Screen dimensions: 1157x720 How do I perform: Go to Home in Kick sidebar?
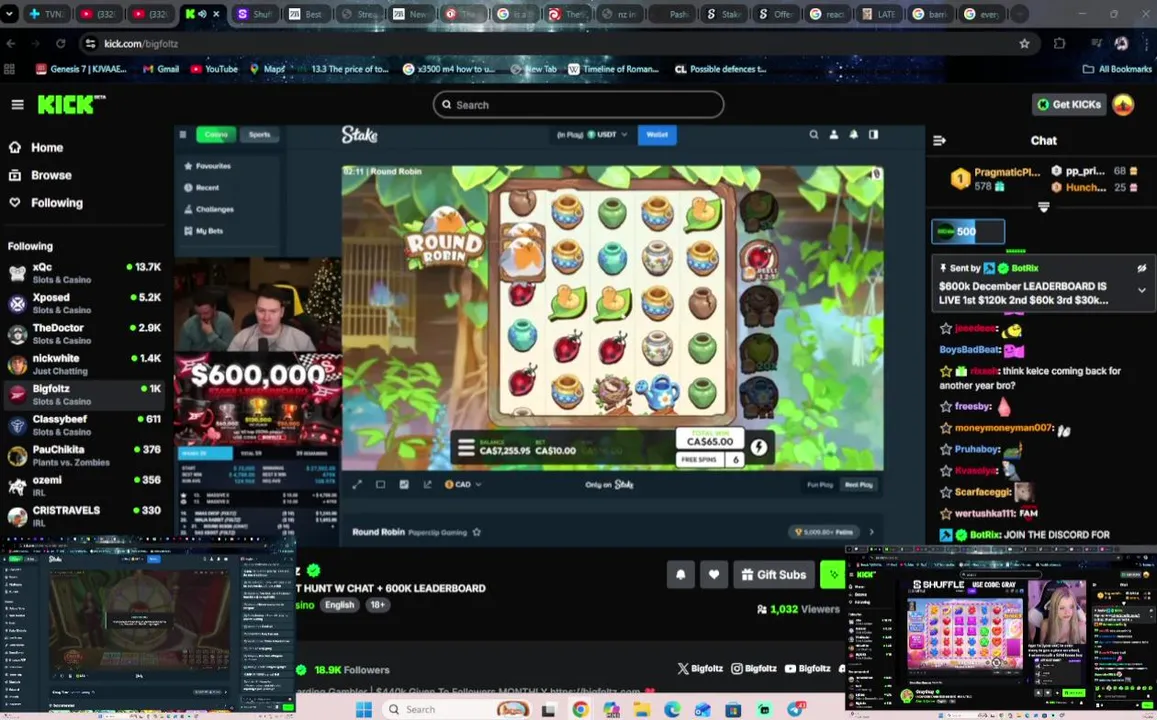coord(37,148)
